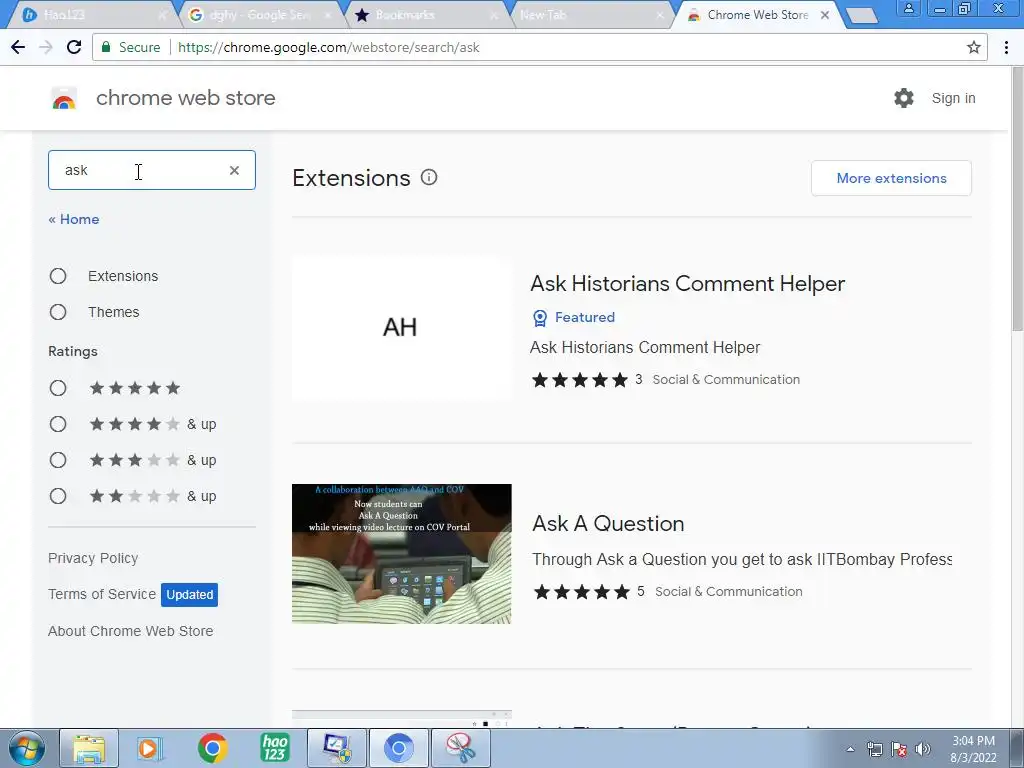Open the security shield taskbar icon
Image resolution: width=1024 pixels, height=768 pixels.
[336, 748]
